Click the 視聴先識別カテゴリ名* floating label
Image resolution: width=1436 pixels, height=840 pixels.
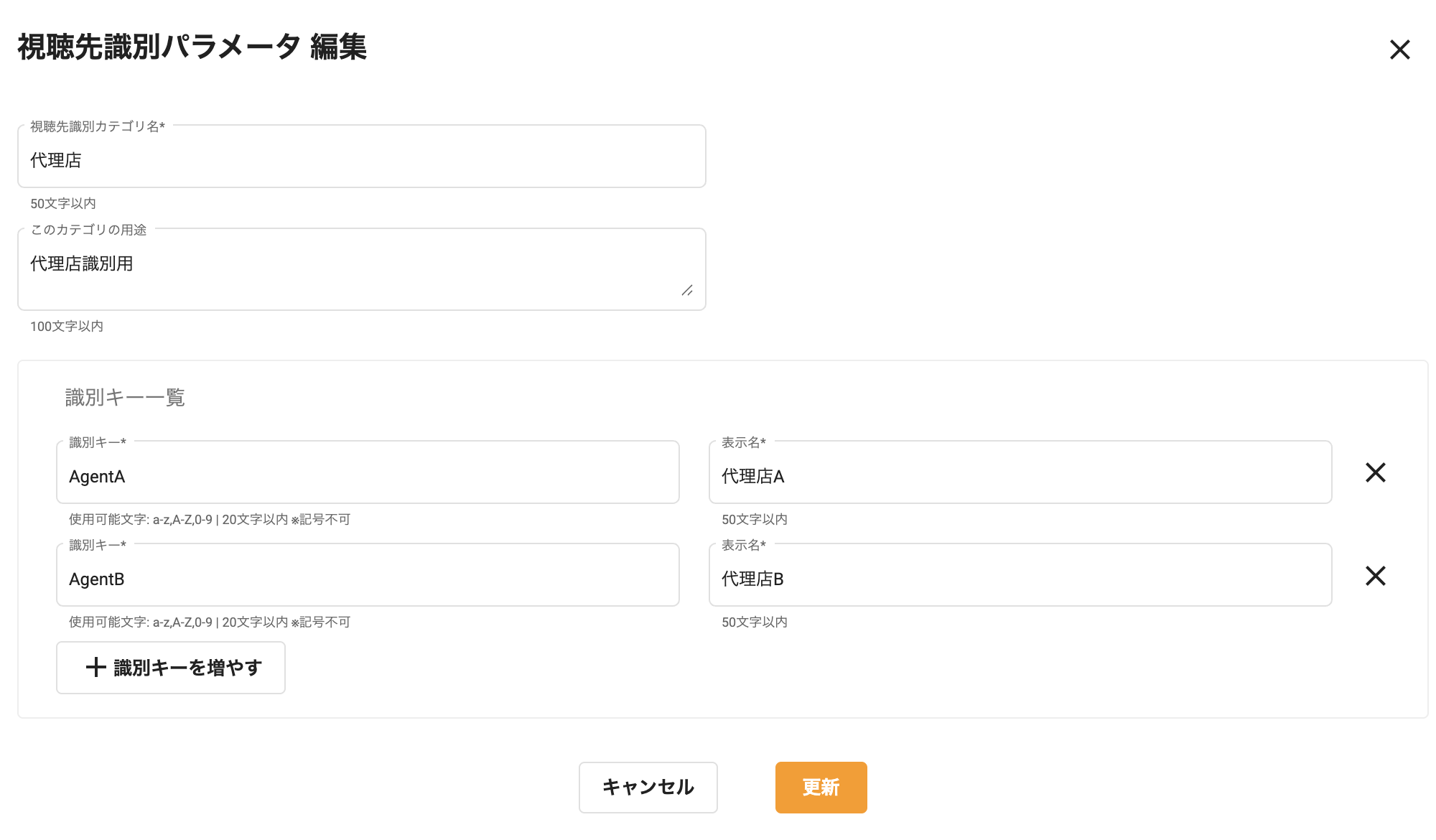(98, 126)
